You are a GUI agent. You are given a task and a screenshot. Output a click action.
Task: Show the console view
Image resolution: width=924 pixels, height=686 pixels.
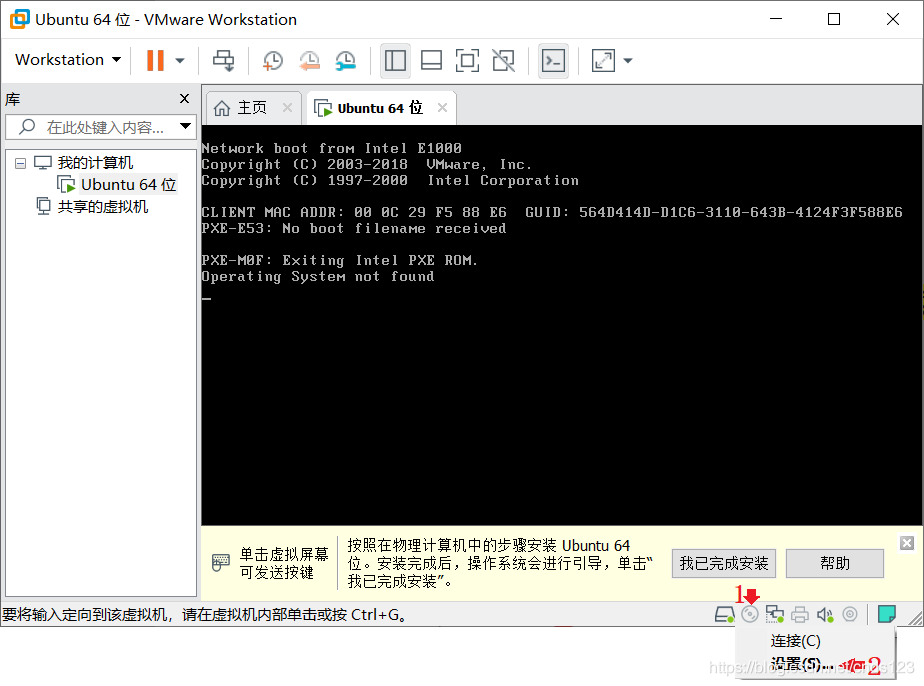[x=553, y=60]
